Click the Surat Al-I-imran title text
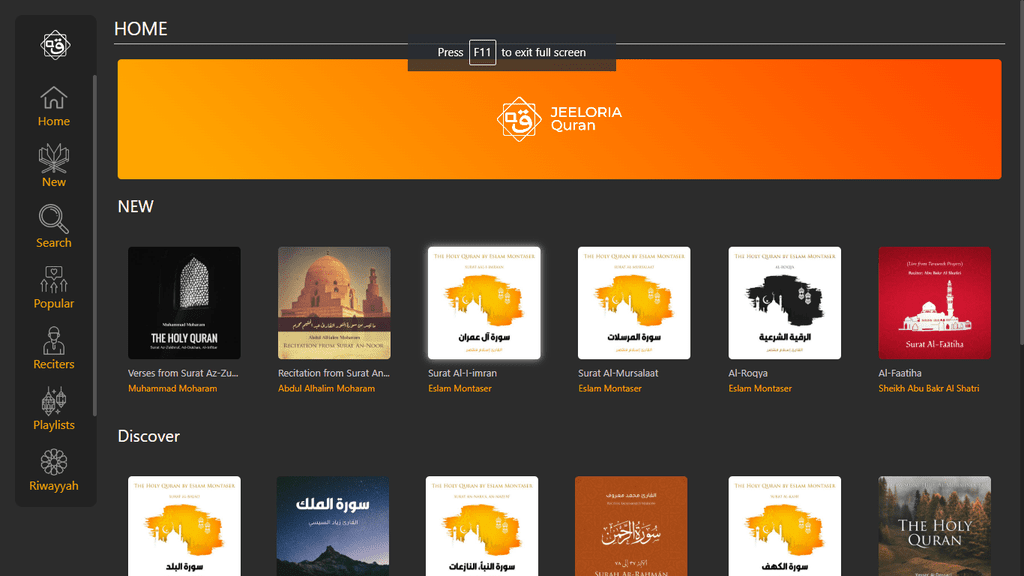The image size is (1024, 576). [x=462, y=374]
